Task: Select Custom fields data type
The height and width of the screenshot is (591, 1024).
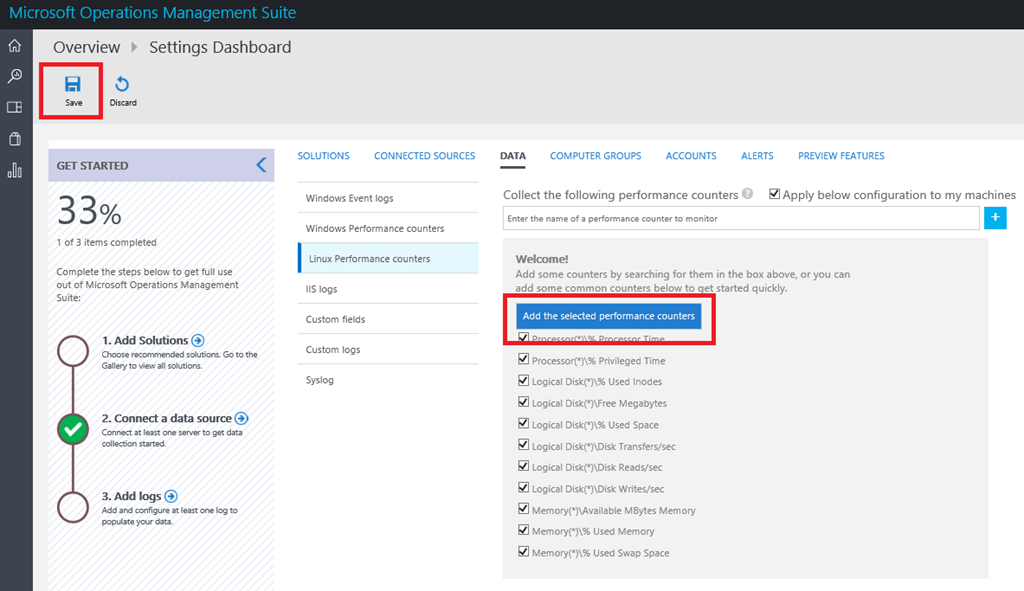Action: point(388,319)
